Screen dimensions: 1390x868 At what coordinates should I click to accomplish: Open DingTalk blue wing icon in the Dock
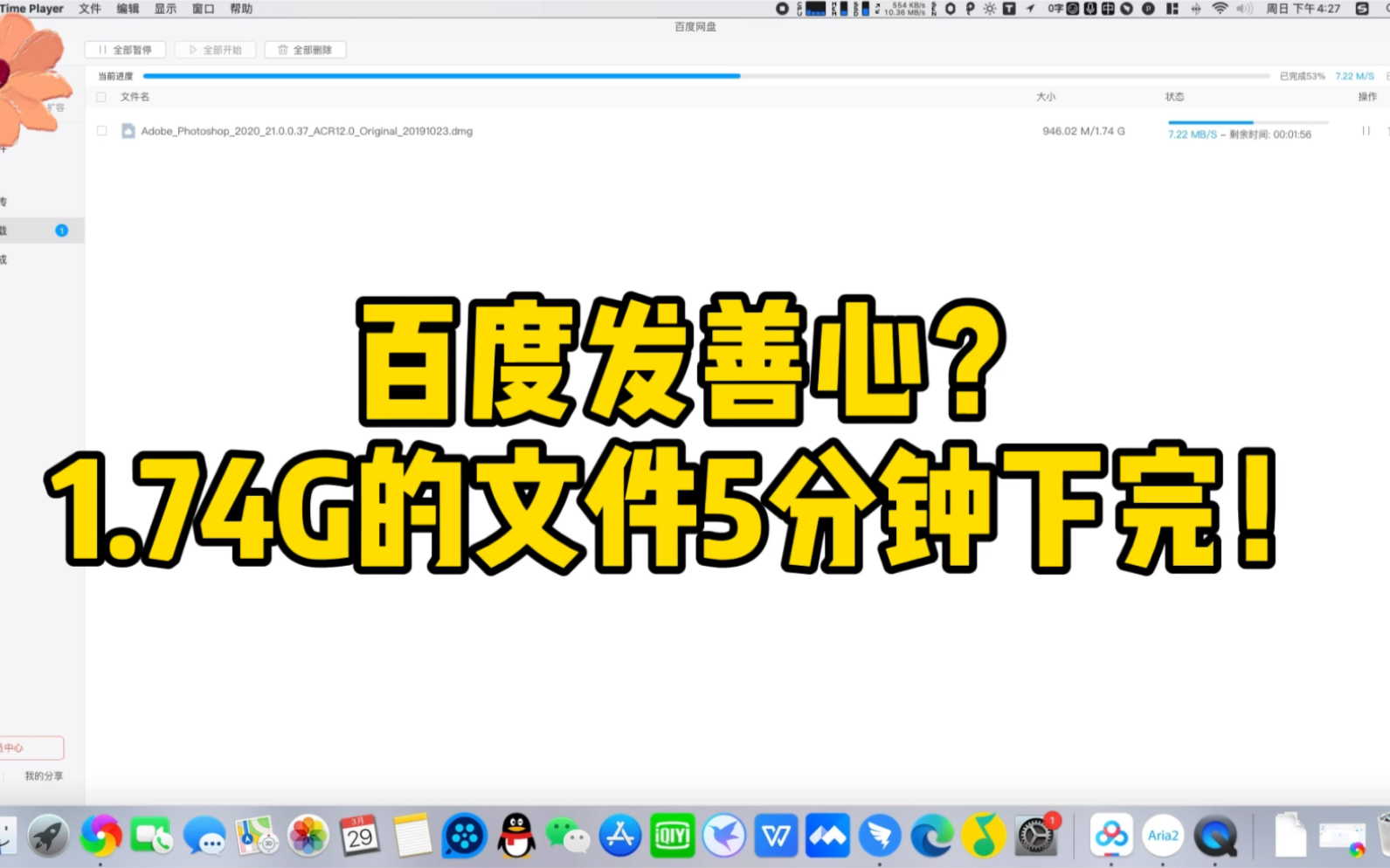(x=880, y=836)
